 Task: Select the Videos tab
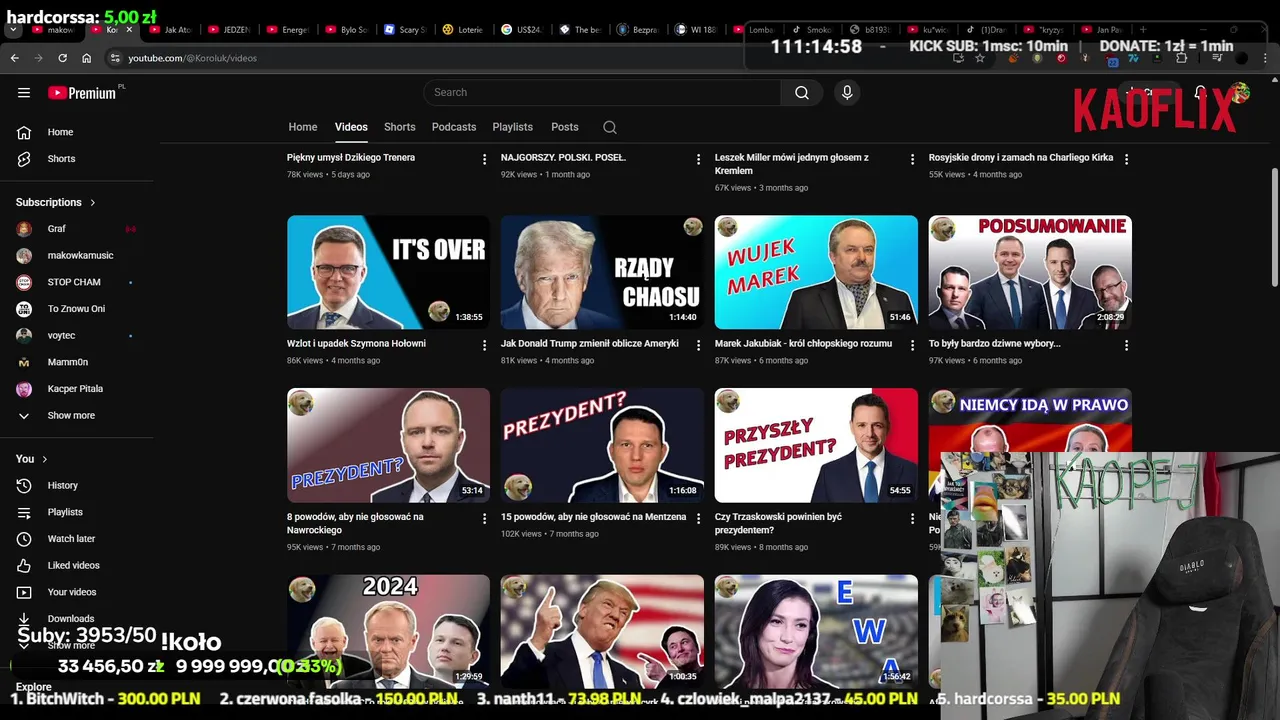point(351,127)
